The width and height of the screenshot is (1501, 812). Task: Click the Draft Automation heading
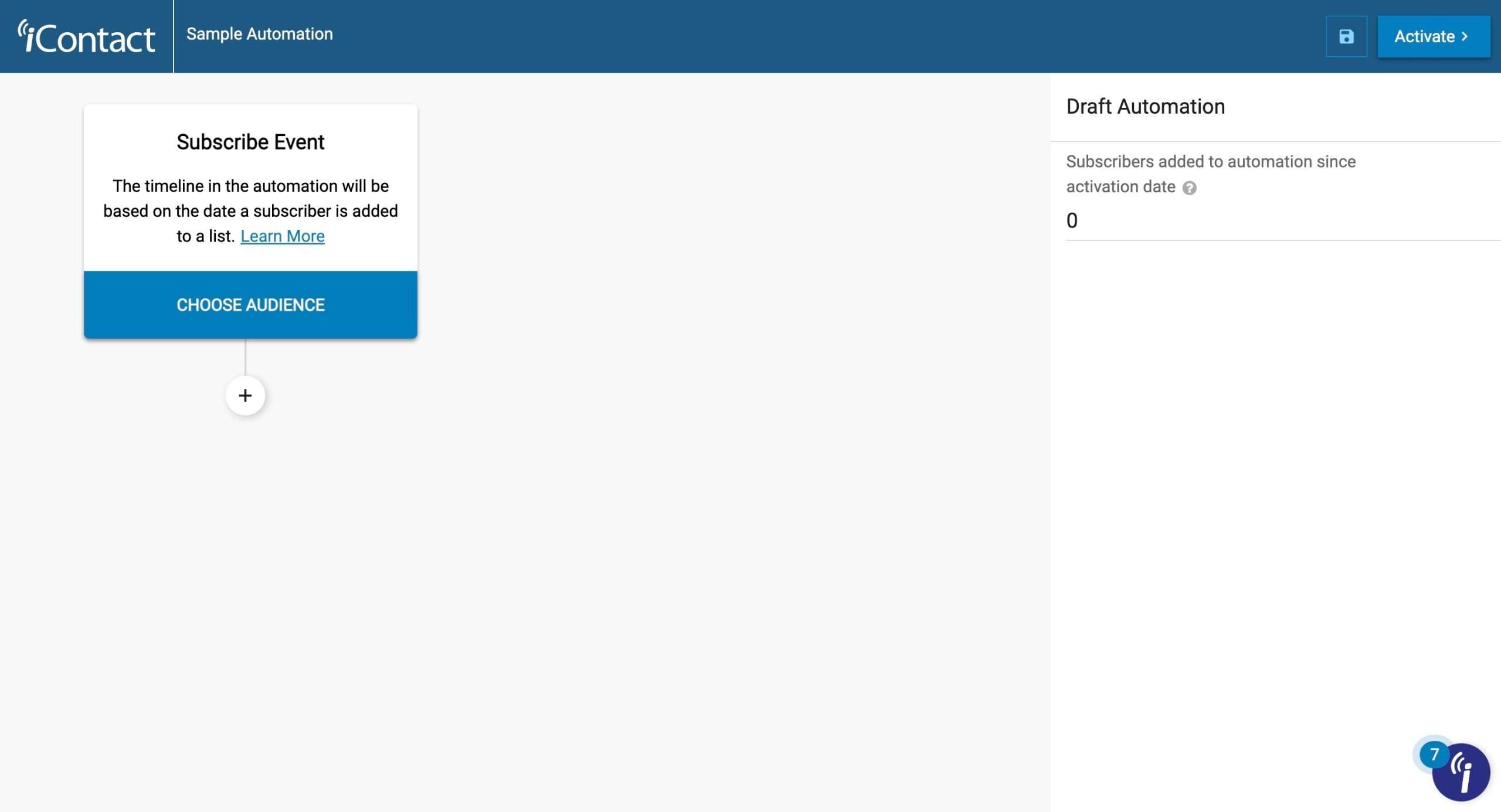pyautogui.click(x=1145, y=107)
